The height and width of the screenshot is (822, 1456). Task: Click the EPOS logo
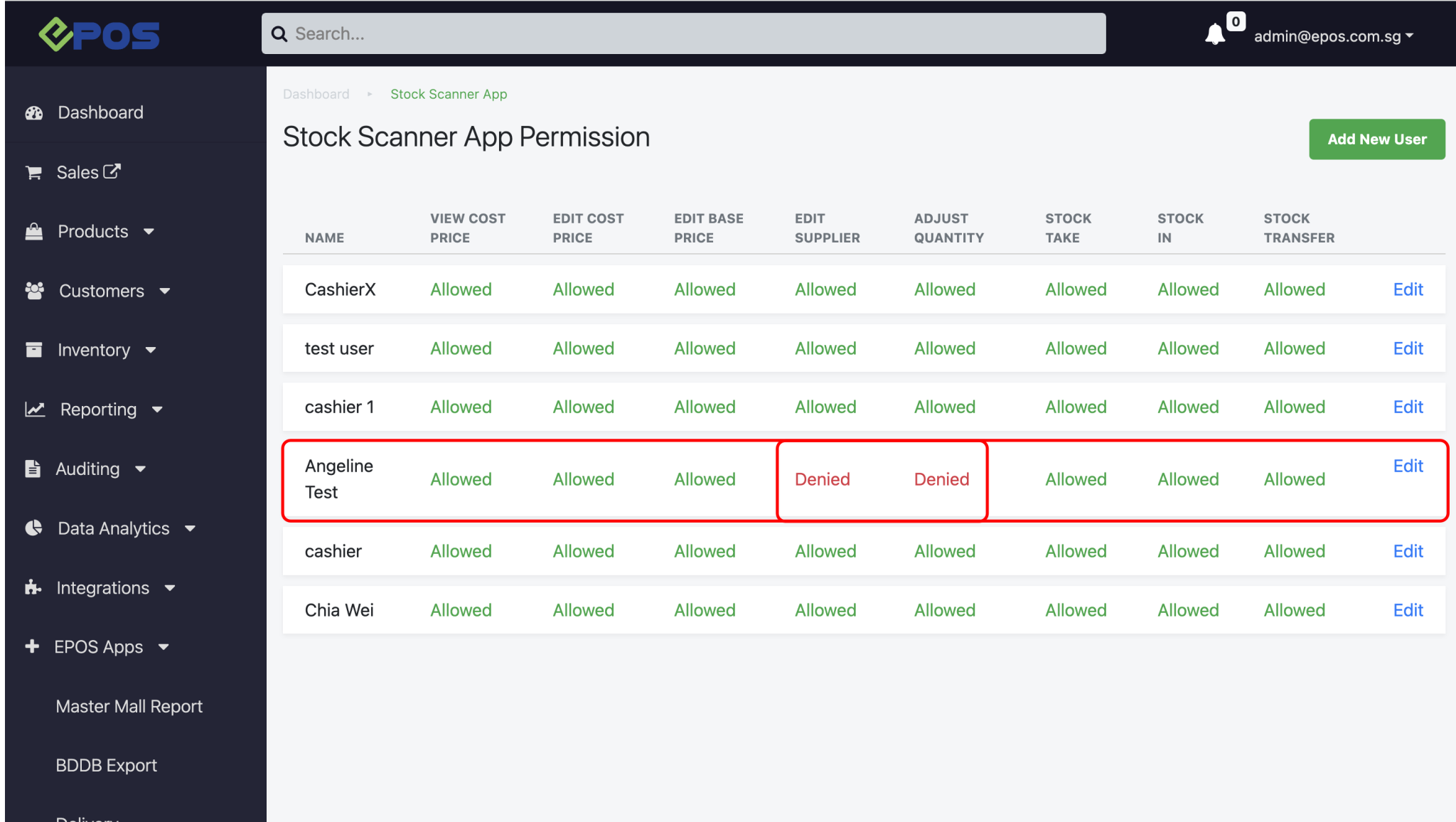99,34
